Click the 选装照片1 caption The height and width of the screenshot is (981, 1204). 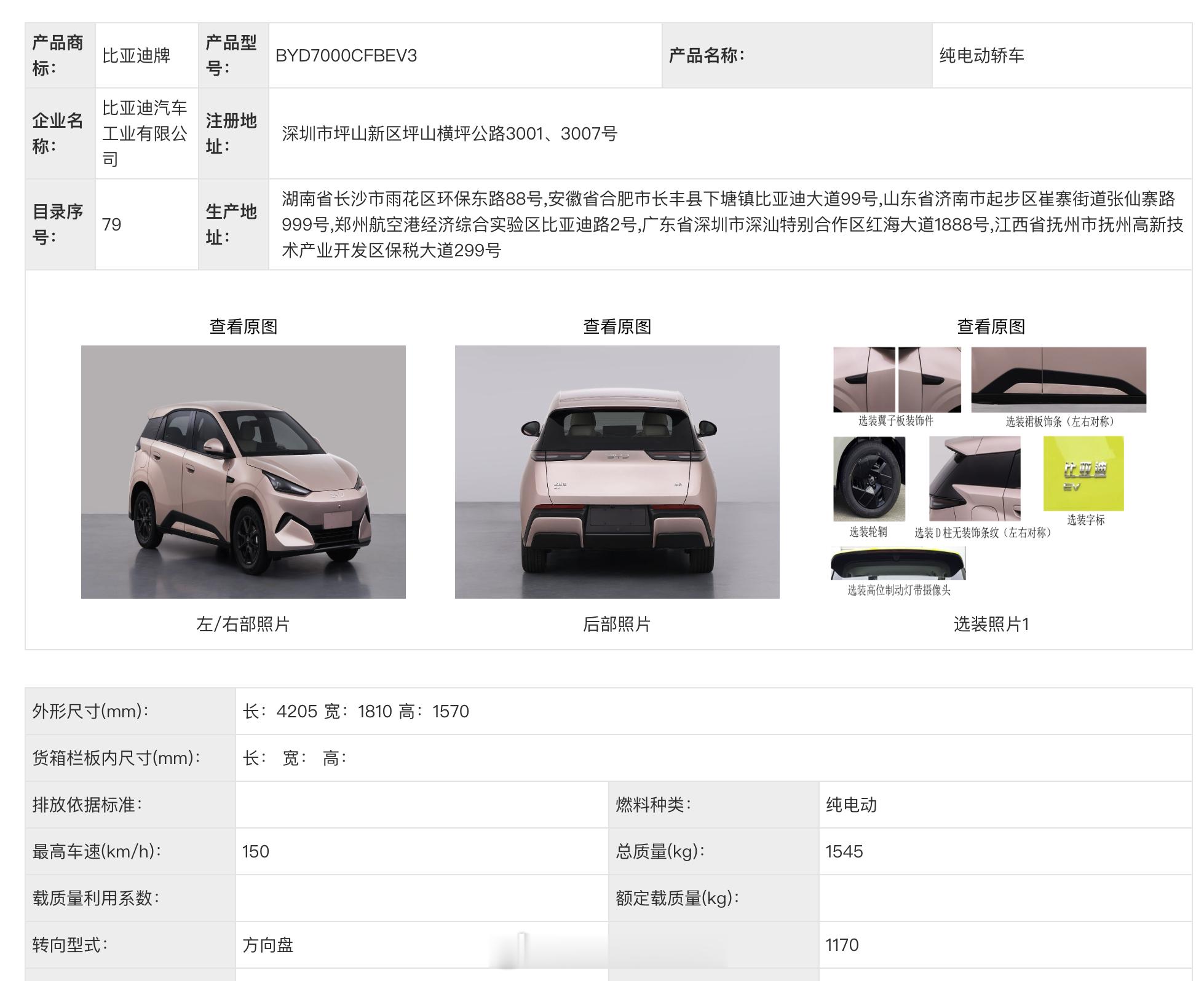click(991, 624)
